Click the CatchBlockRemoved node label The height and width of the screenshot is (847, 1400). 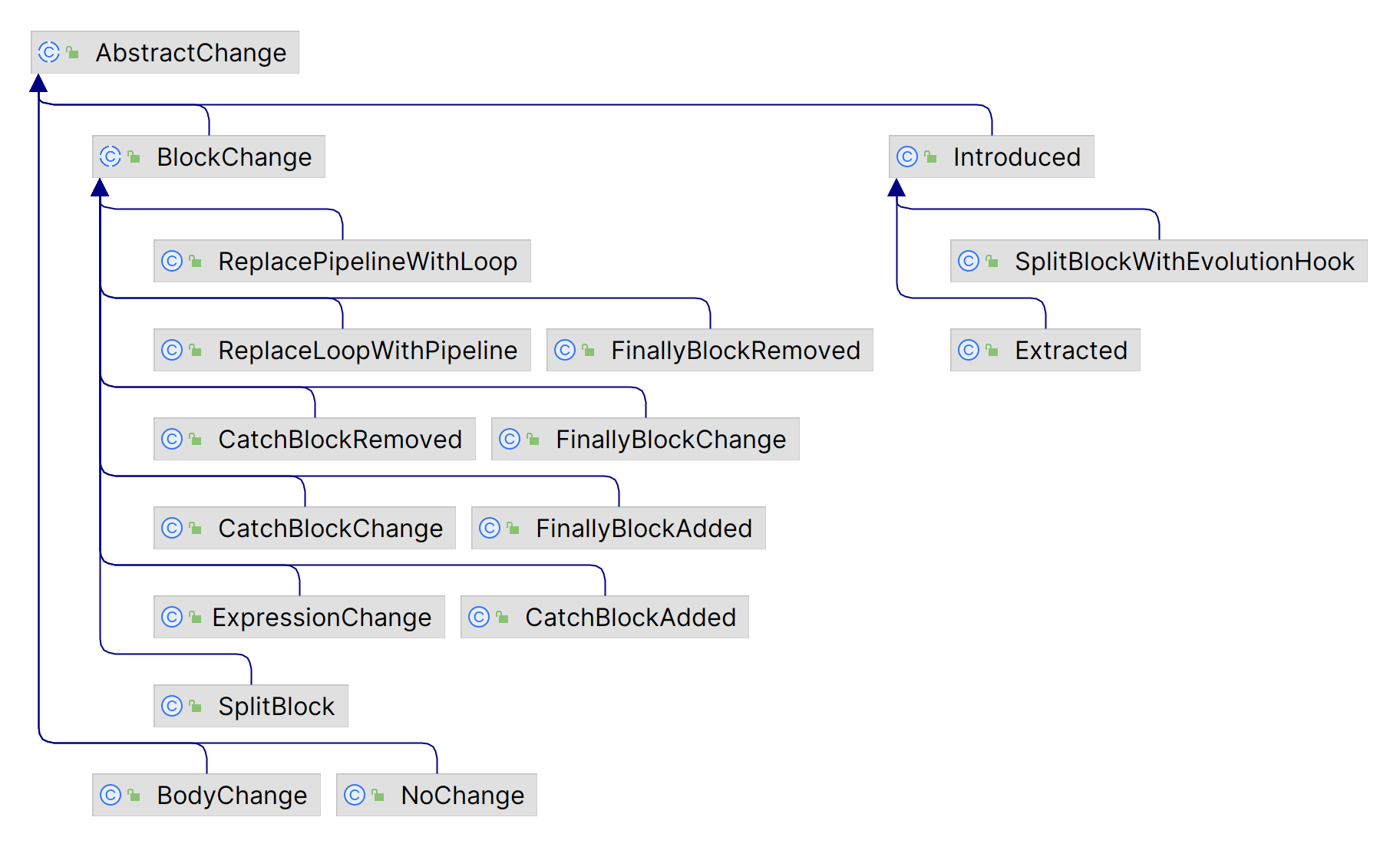point(339,440)
